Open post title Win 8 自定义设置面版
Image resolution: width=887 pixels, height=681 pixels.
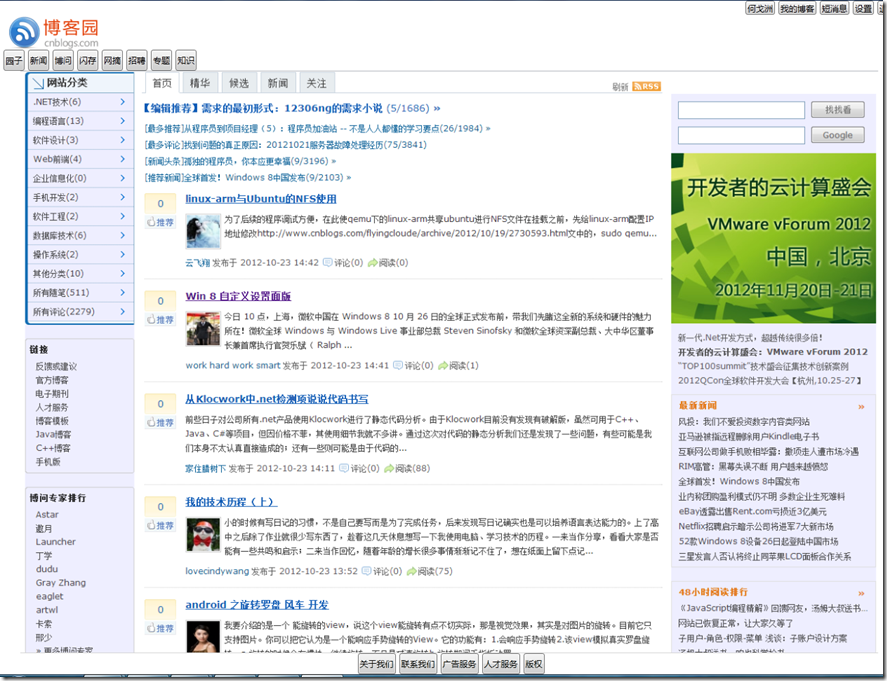click(238, 296)
